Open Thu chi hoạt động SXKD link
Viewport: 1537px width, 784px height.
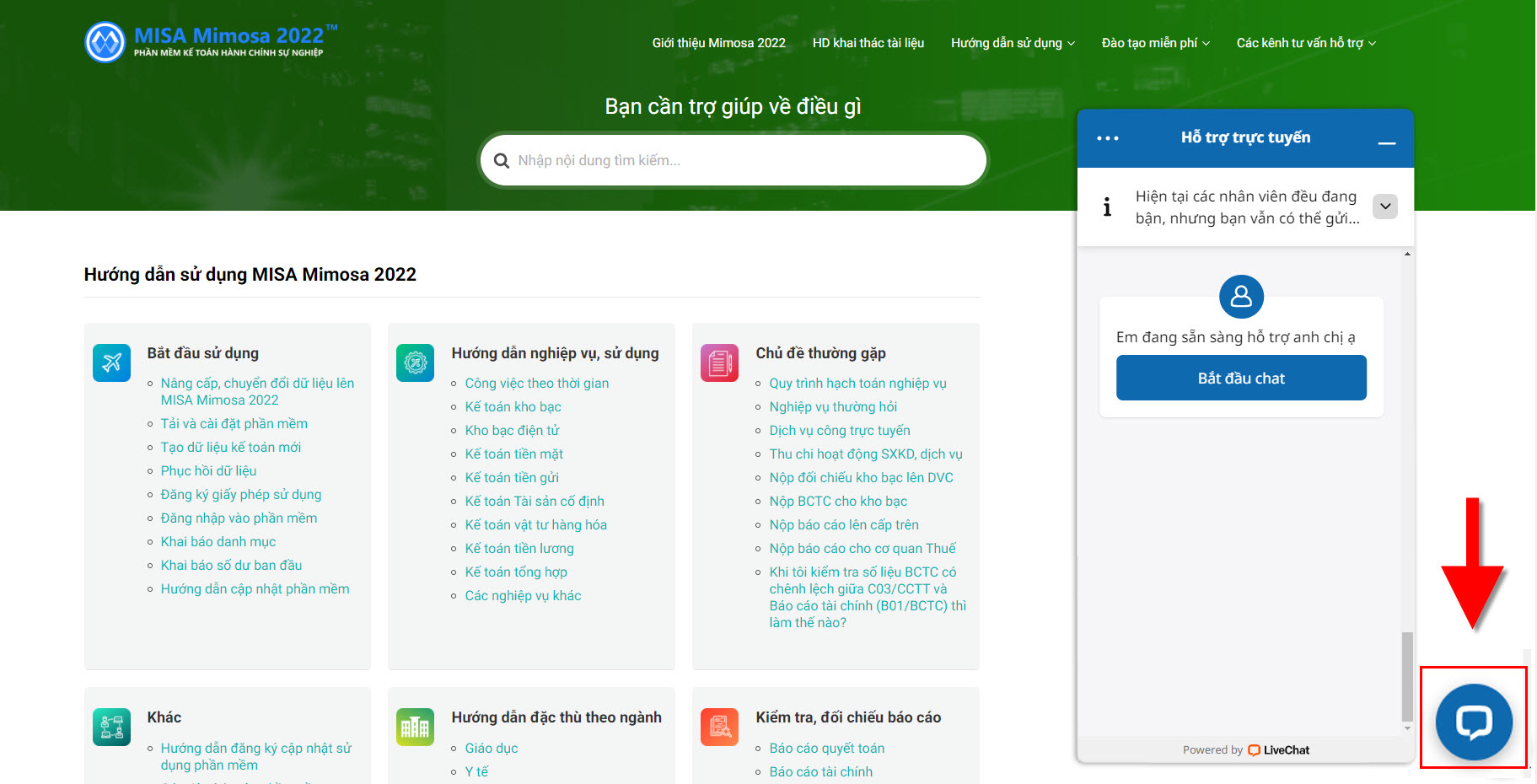(x=866, y=454)
